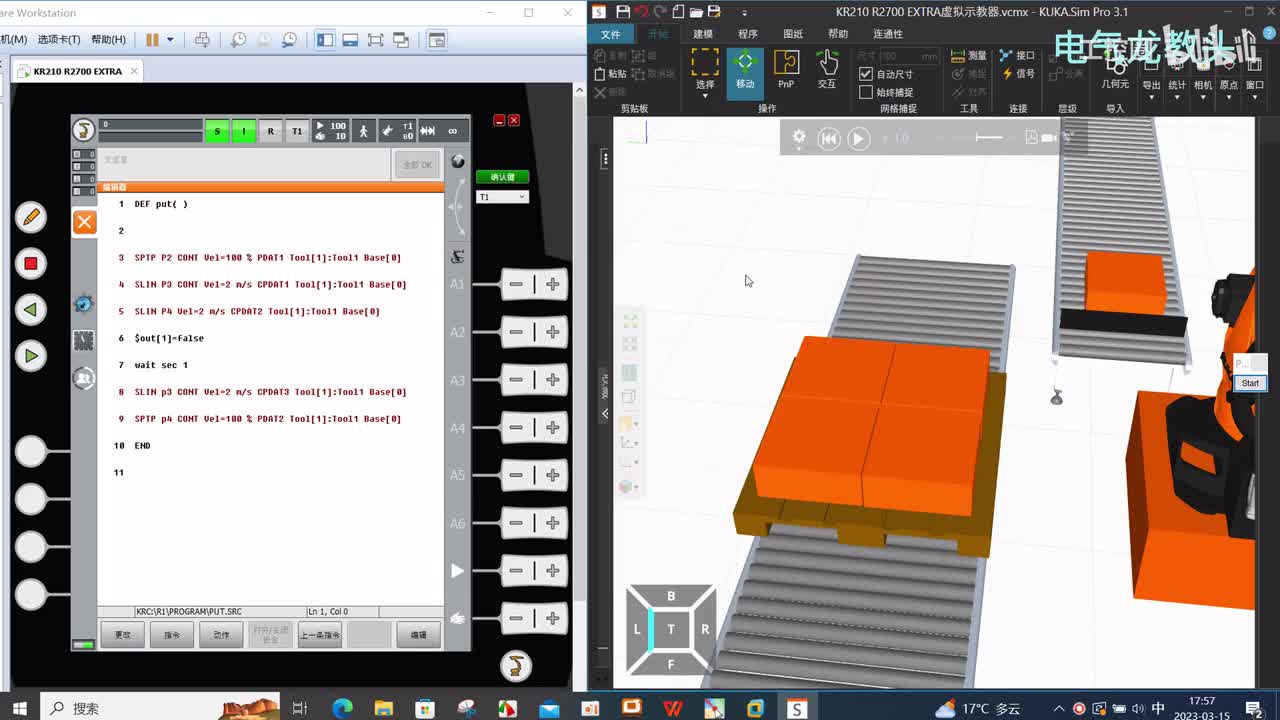Jog axis A1 in plus direction
The width and height of the screenshot is (1280, 720).
click(552, 284)
